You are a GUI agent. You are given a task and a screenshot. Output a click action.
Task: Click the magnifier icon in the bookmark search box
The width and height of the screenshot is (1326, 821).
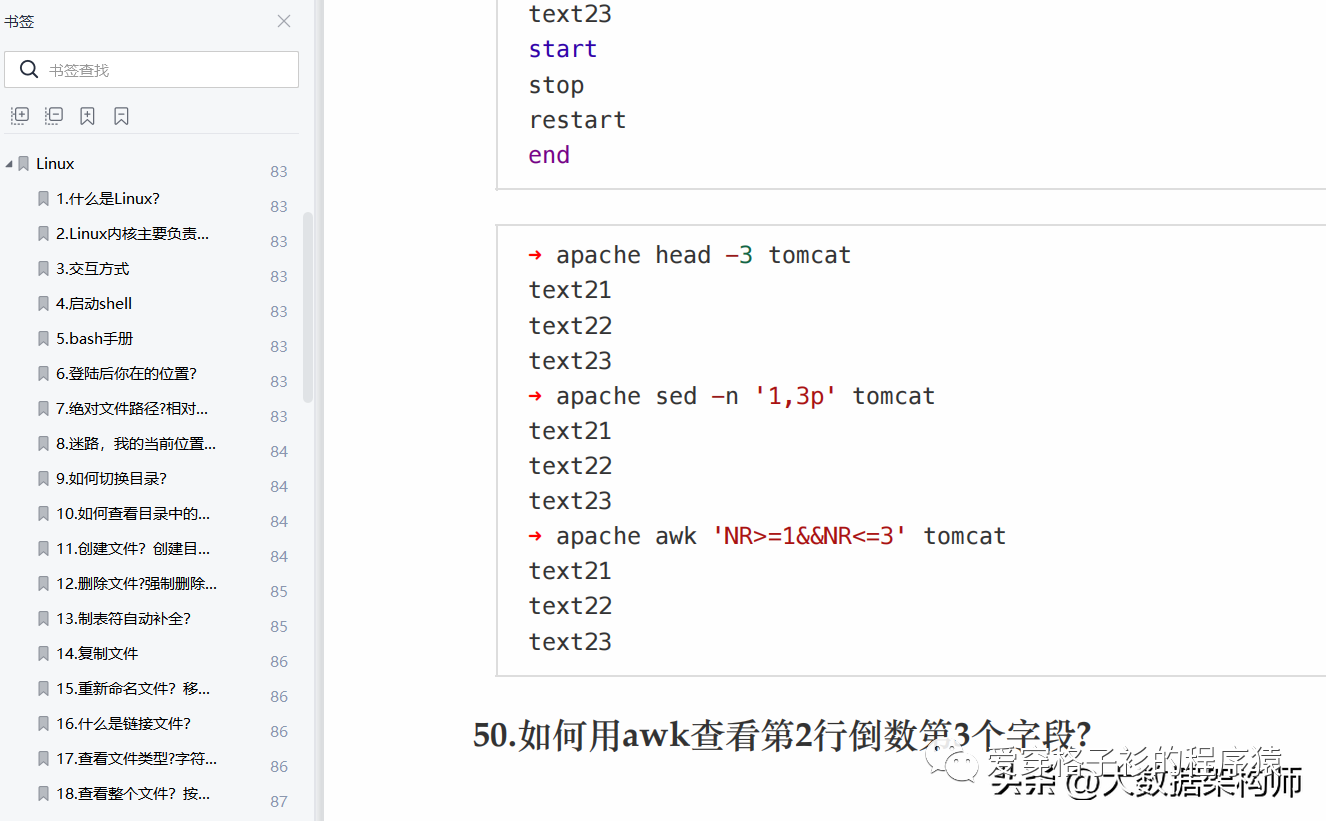pos(28,69)
